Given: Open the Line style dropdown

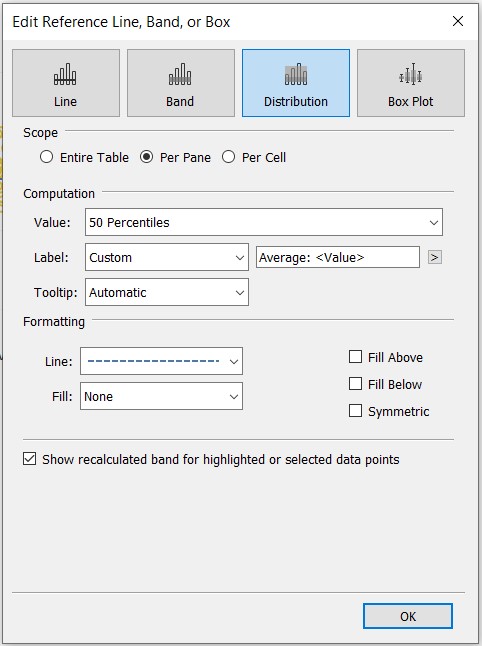Looking at the screenshot, I should tap(161, 361).
